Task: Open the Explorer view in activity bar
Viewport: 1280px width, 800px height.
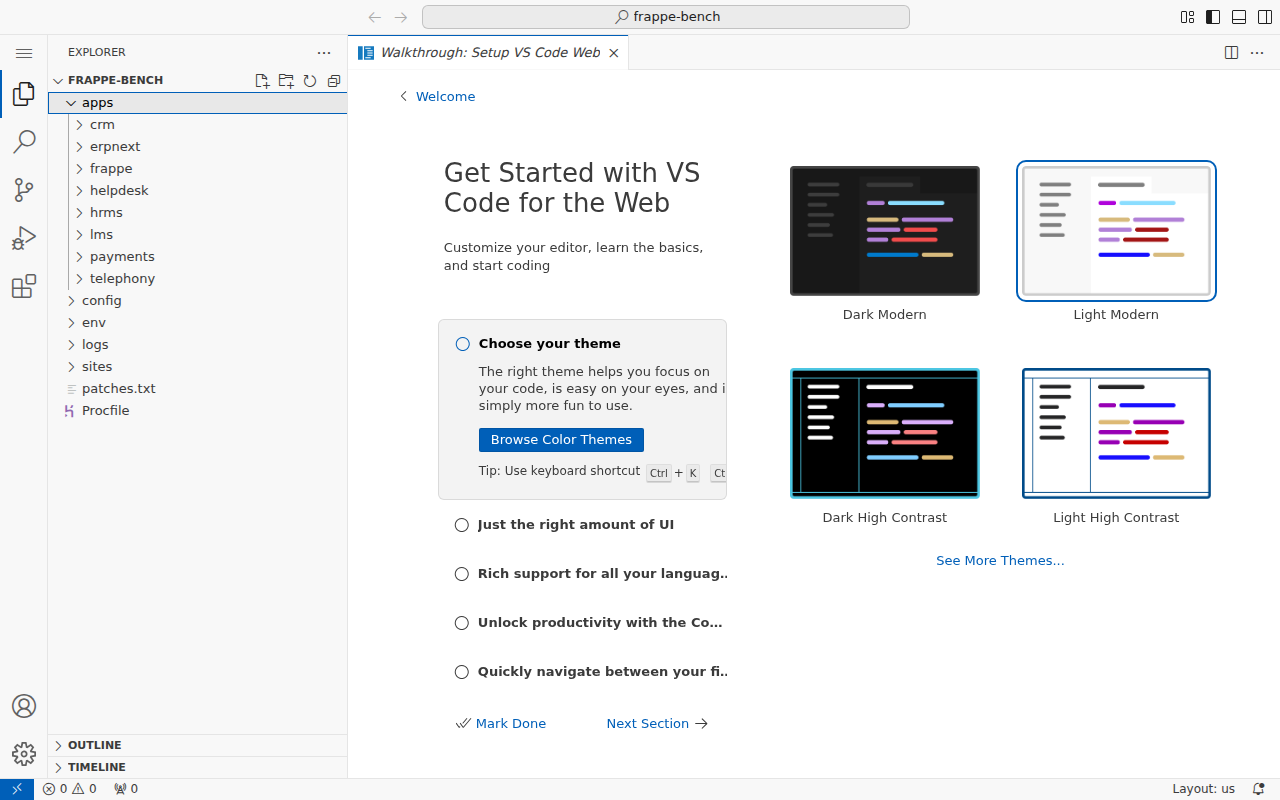Action: (24, 94)
